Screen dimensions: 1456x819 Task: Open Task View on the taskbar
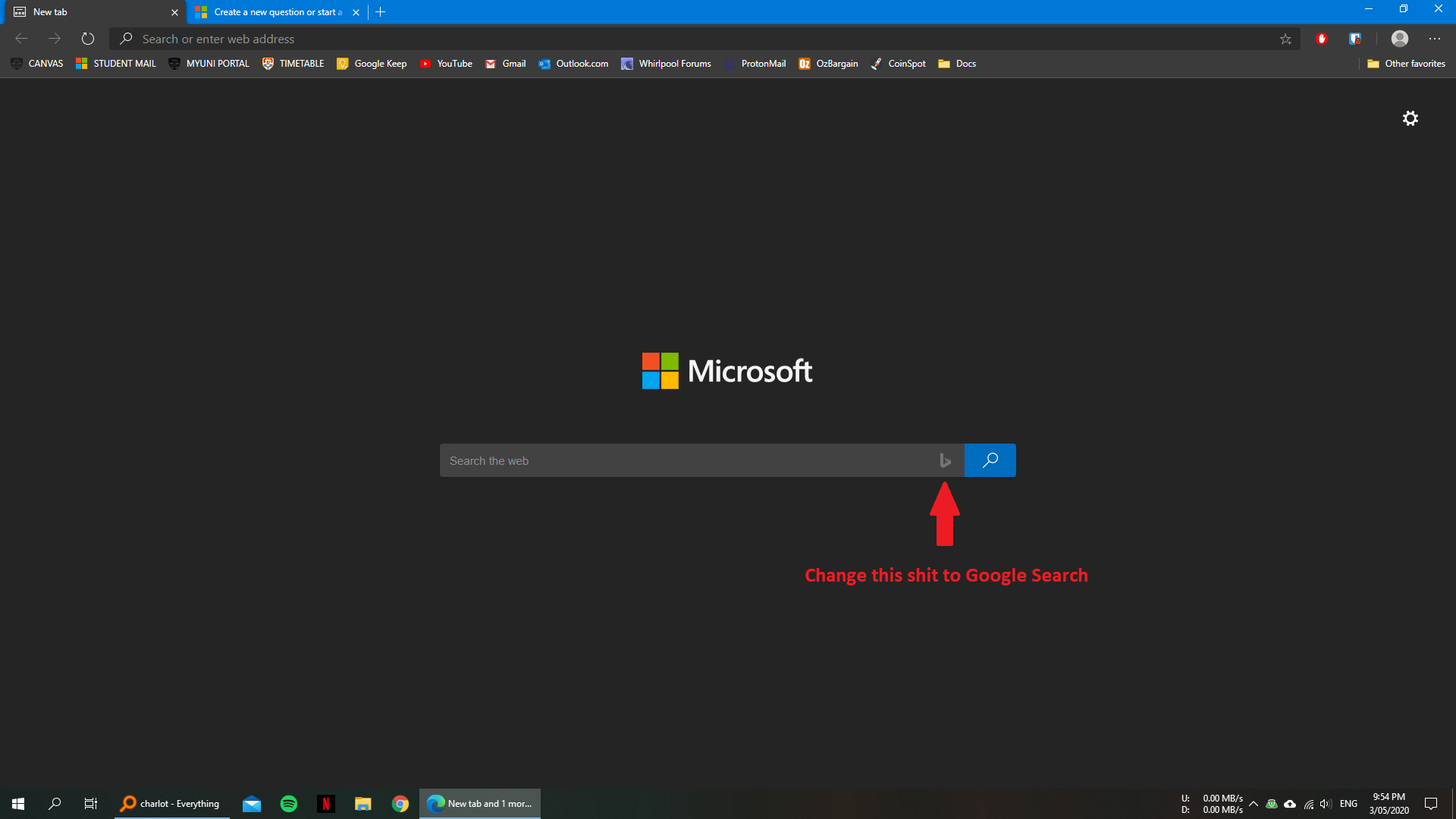(x=91, y=804)
